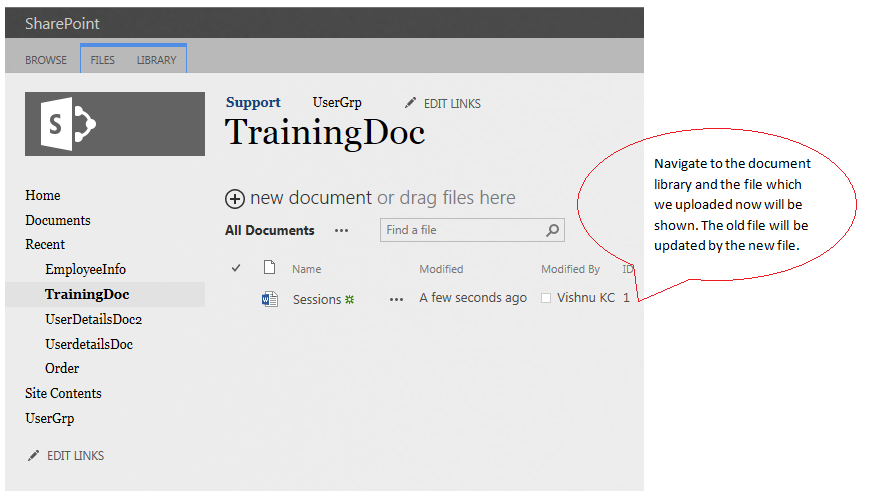This screenshot has height=495, width=870.
Task: Open the FILES ribbon tab
Action: coord(103,60)
